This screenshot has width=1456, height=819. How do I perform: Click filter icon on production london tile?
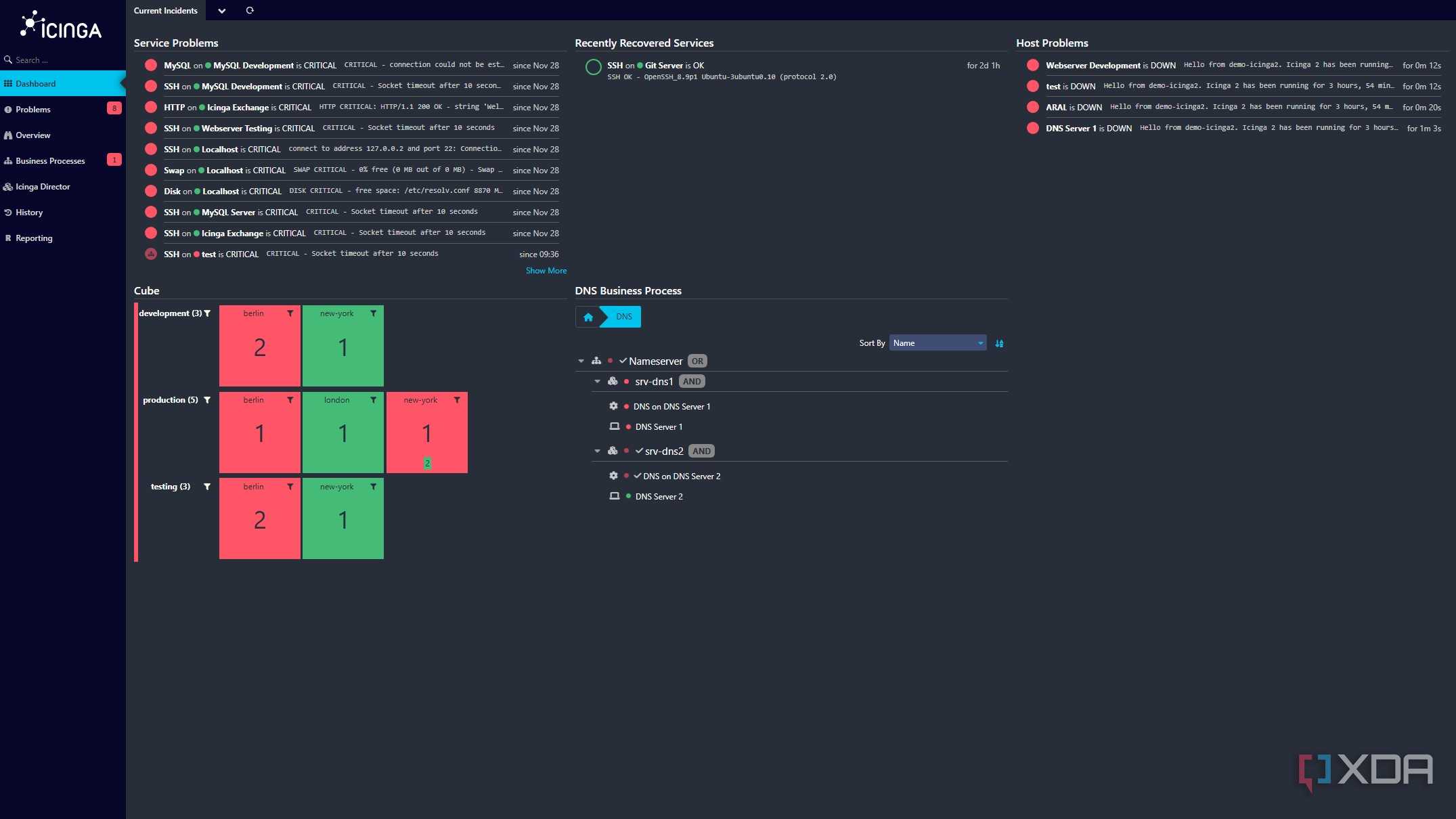coord(373,400)
